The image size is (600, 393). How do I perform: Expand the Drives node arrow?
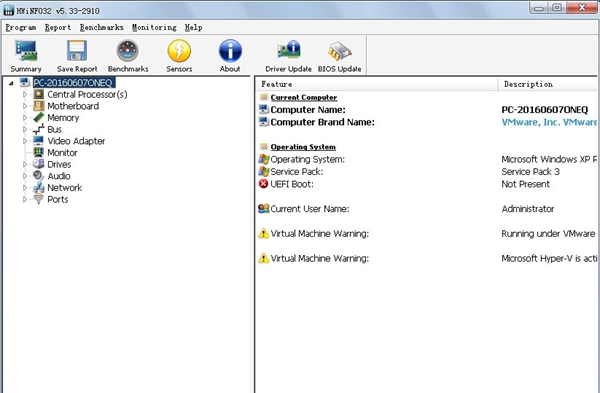pyautogui.click(x=25, y=164)
